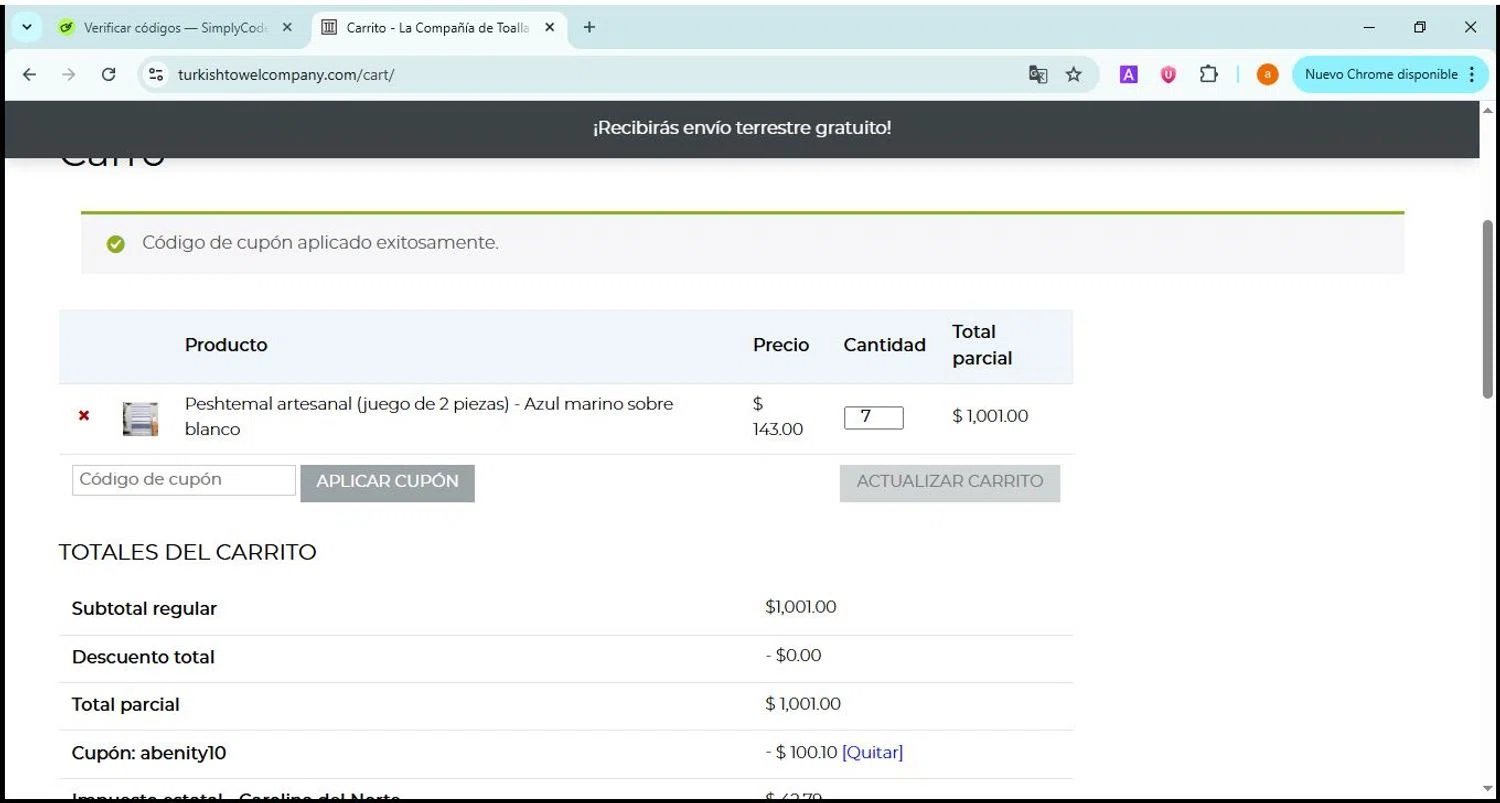The width and height of the screenshot is (1500, 803).
Task: Open the Google Translate page icon
Action: (1038, 74)
